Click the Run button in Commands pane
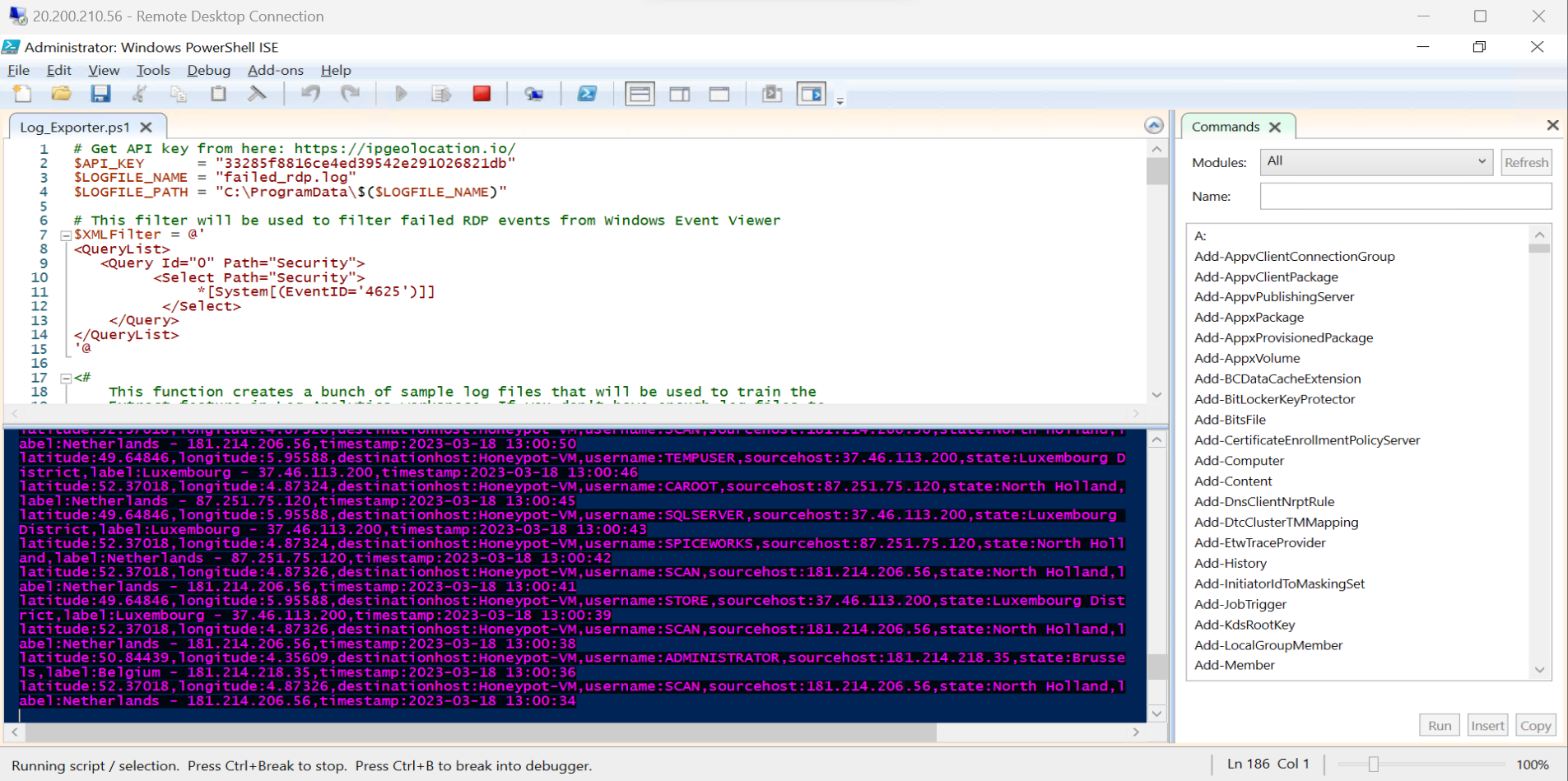 click(x=1440, y=725)
